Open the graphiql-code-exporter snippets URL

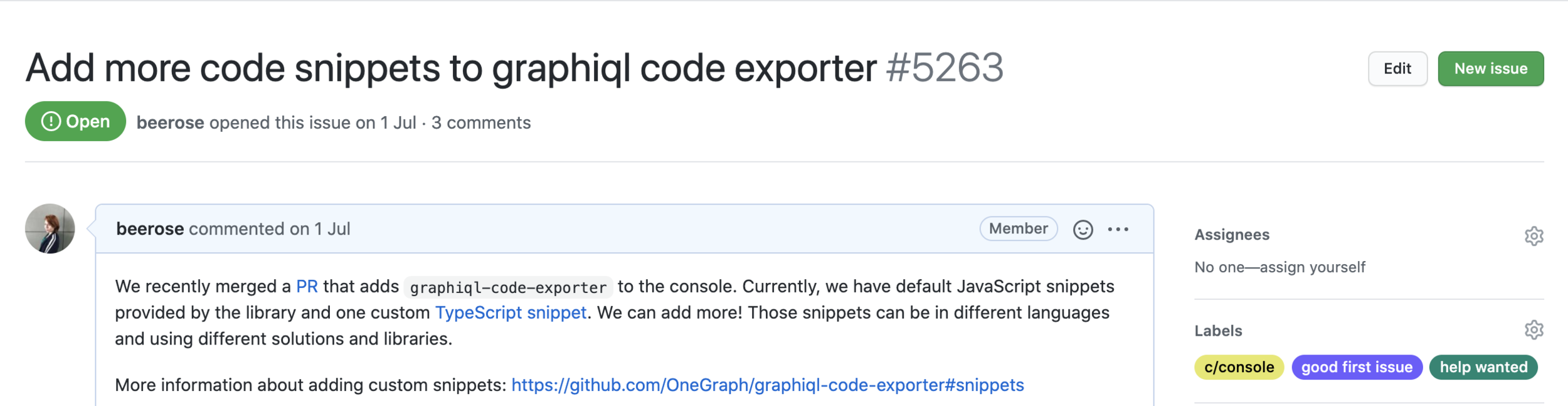pos(767,385)
